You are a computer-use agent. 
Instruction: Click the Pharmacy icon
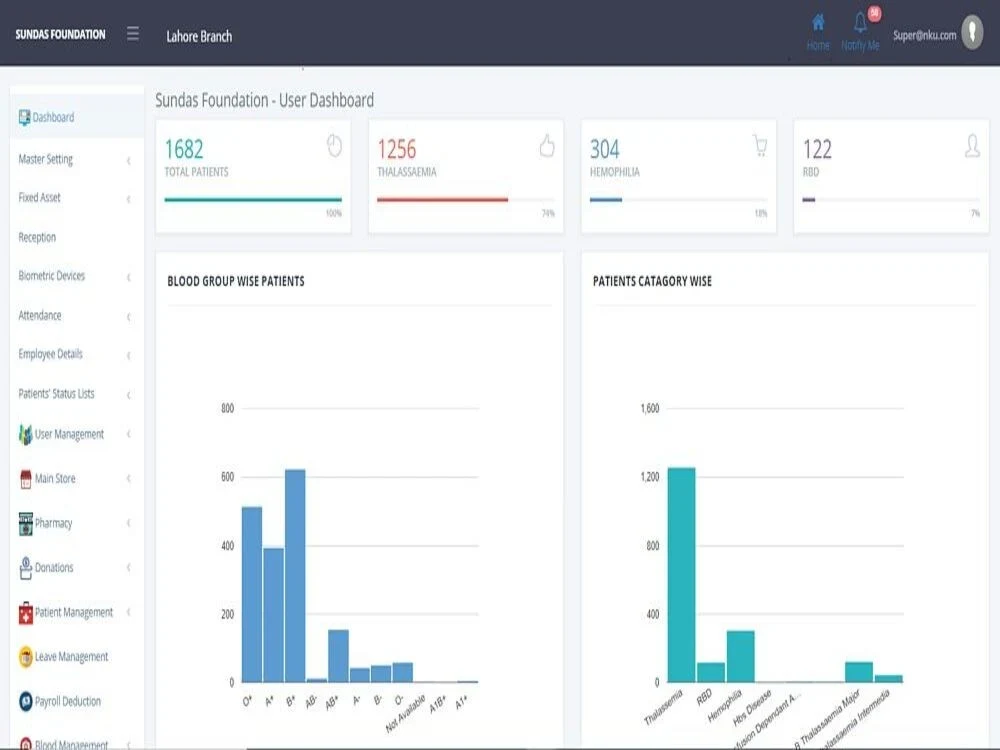coord(26,524)
